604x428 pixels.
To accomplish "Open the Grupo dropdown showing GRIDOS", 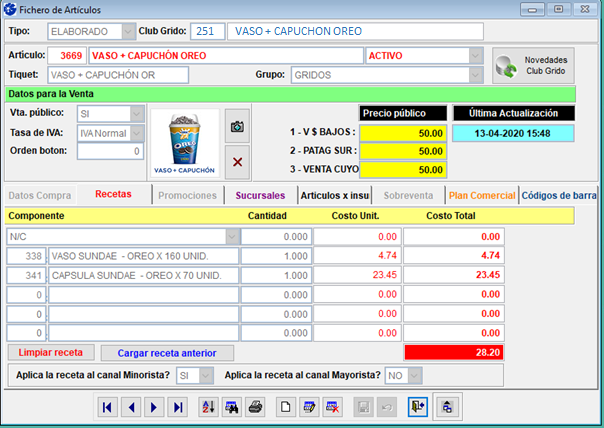I will 475,75.
